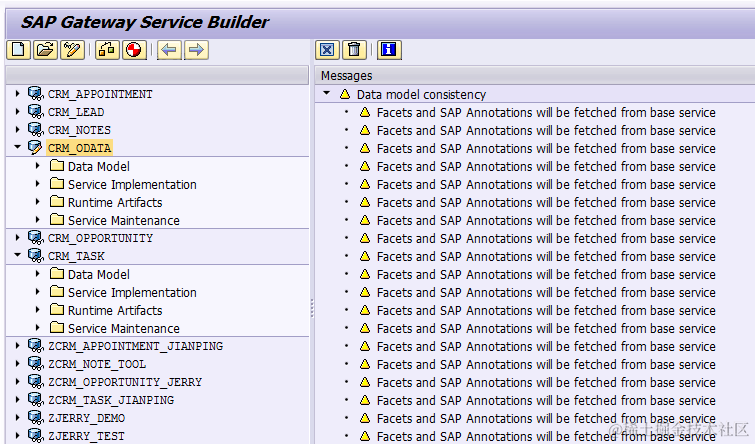Expand Data Model under CRM_ODATA

[38, 166]
